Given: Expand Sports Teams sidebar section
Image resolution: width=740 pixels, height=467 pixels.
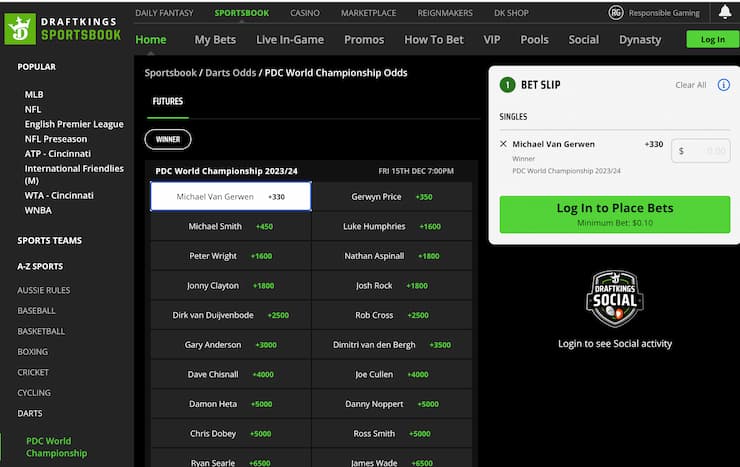Looking at the screenshot, I should [x=50, y=241].
